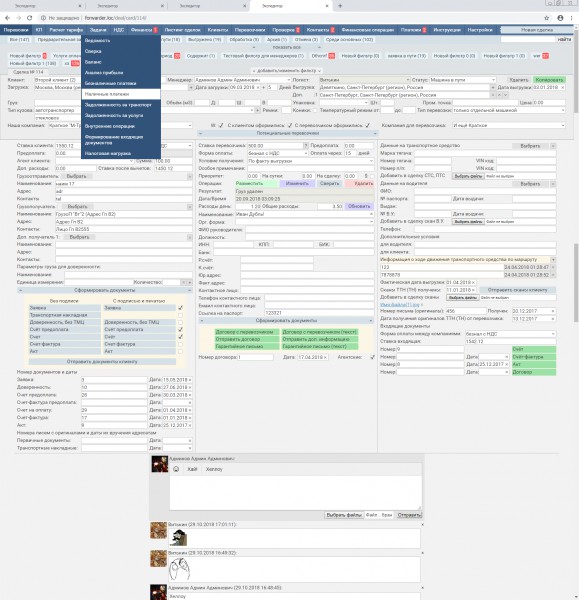Clear the Дата выгрузки date with x
The height and width of the screenshot is (600, 579).
tap(563, 88)
